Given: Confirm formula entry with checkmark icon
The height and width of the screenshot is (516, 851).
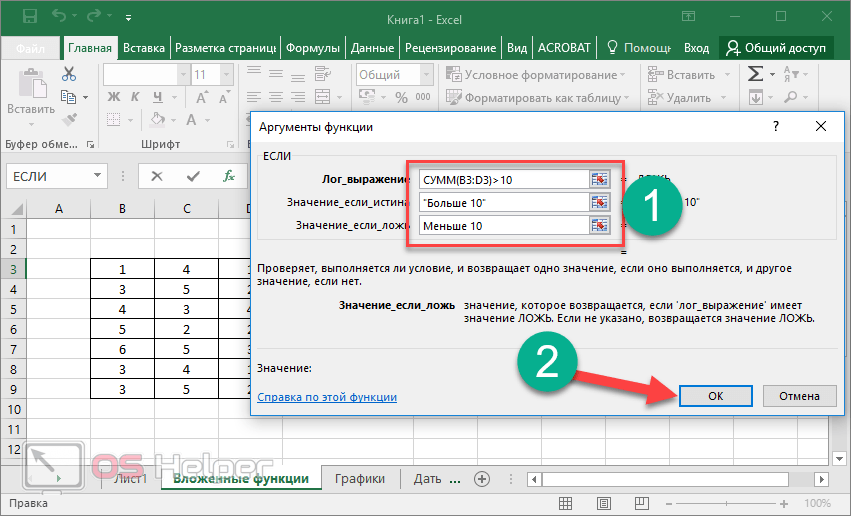Looking at the screenshot, I should click(193, 176).
